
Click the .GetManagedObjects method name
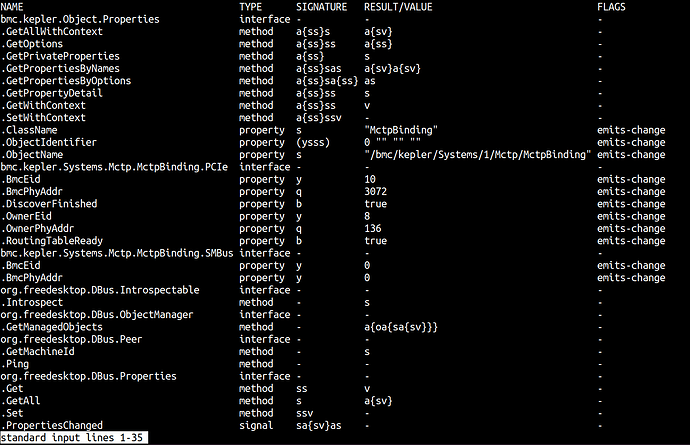click(x=52, y=326)
